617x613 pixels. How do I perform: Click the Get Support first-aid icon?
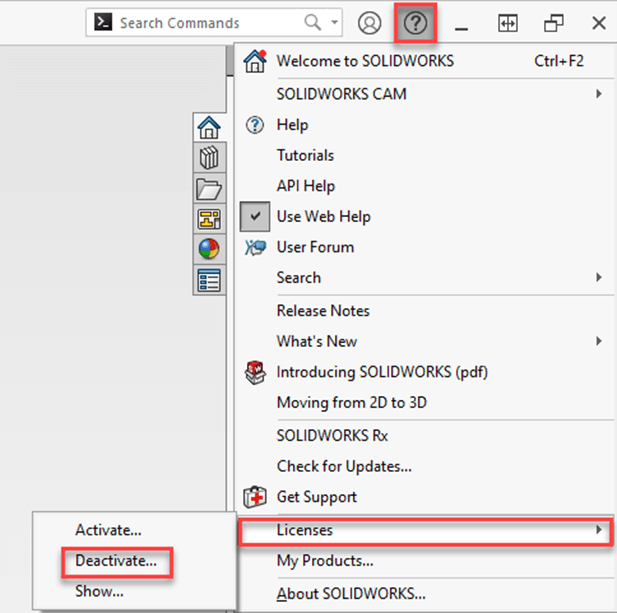point(255,497)
